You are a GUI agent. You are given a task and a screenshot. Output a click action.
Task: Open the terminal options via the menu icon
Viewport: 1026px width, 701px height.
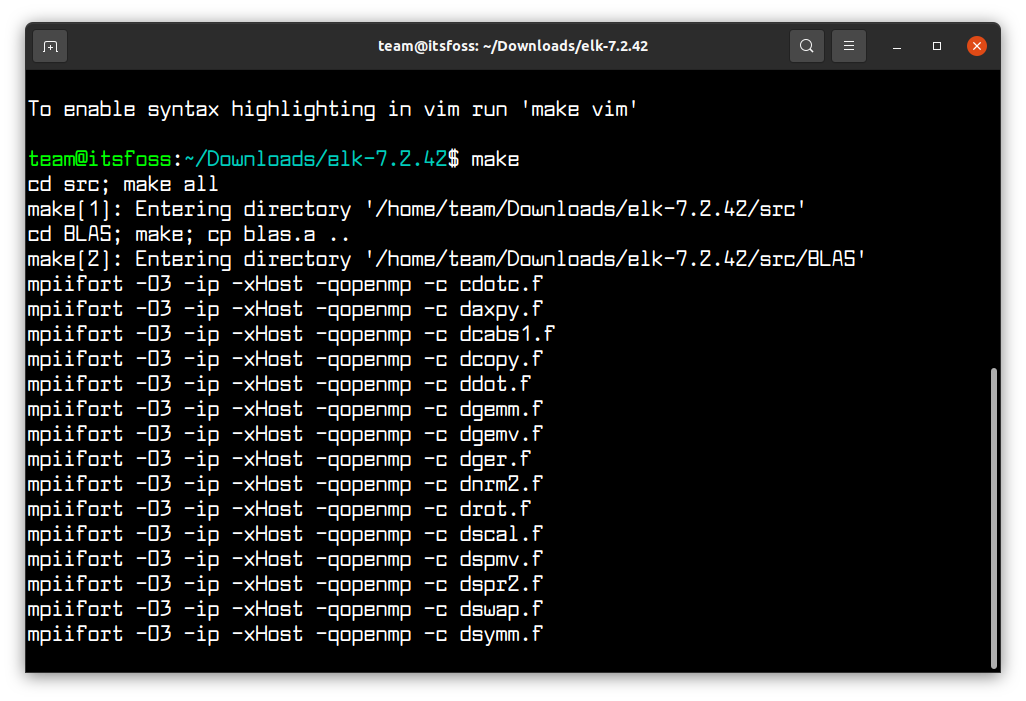tap(848, 45)
